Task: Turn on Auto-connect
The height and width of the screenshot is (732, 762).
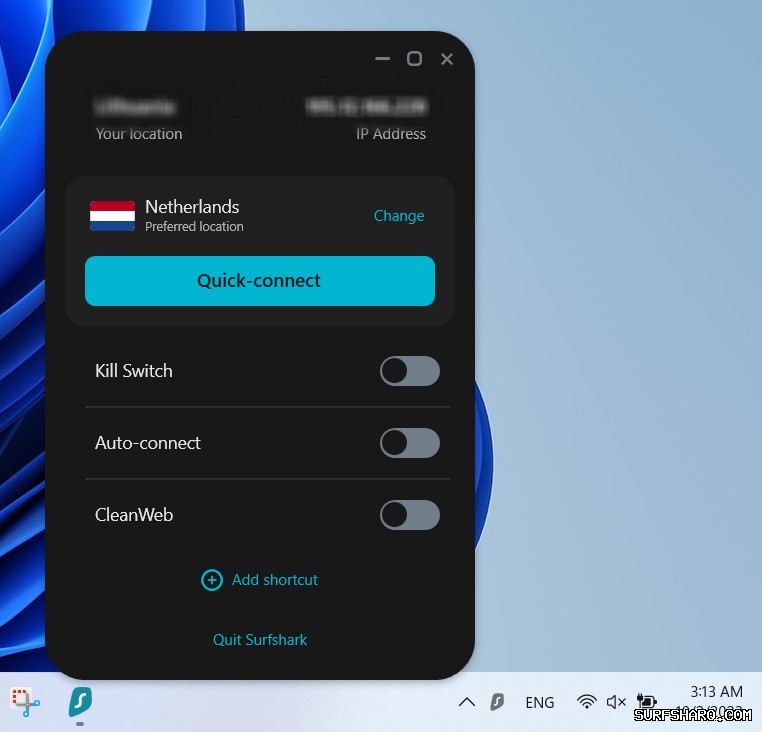Action: click(x=410, y=443)
